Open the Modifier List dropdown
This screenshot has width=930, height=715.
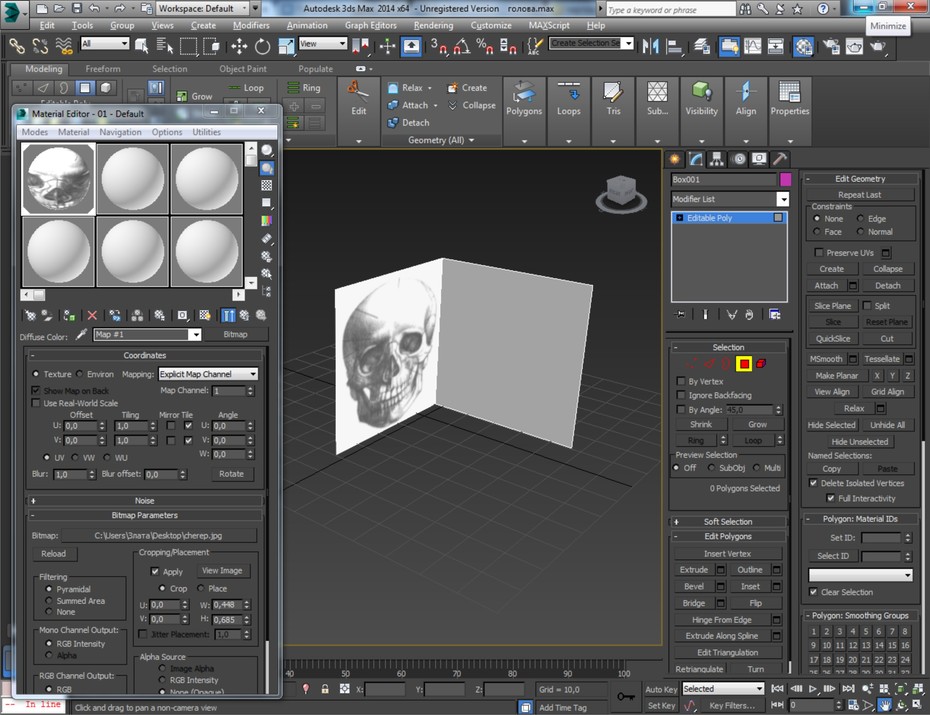783,199
